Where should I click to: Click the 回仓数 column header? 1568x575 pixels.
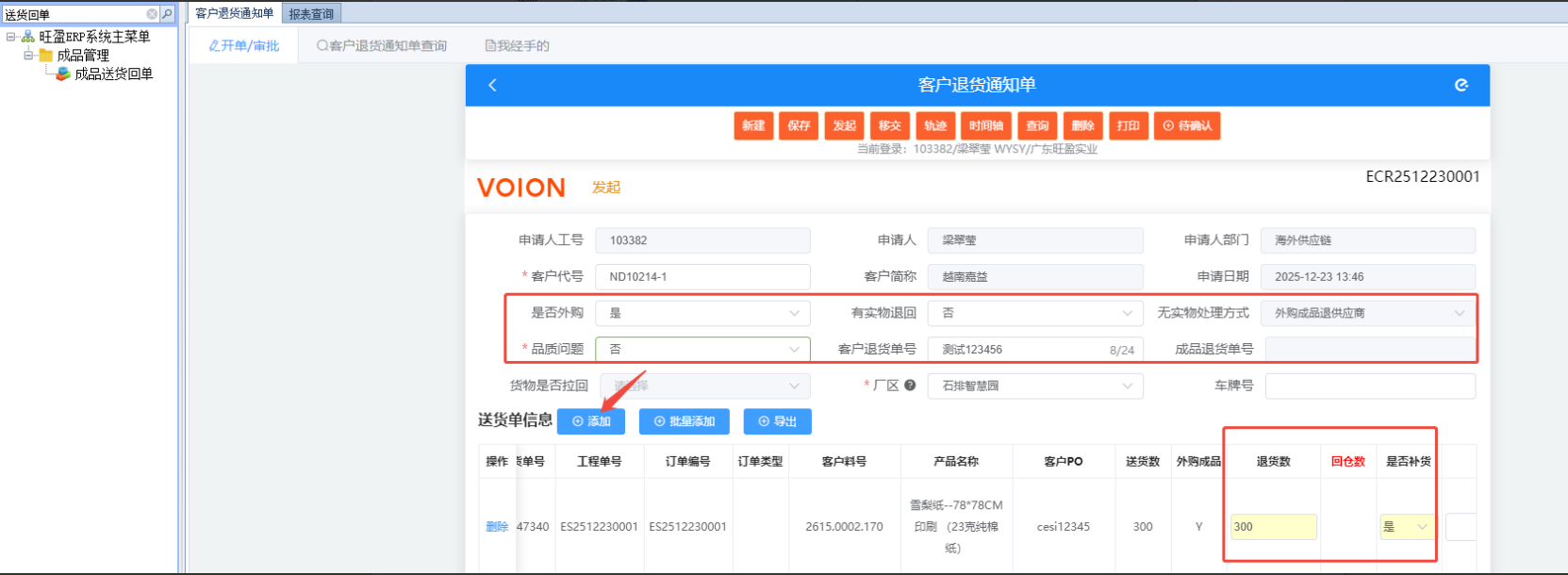click(1348, 461)
